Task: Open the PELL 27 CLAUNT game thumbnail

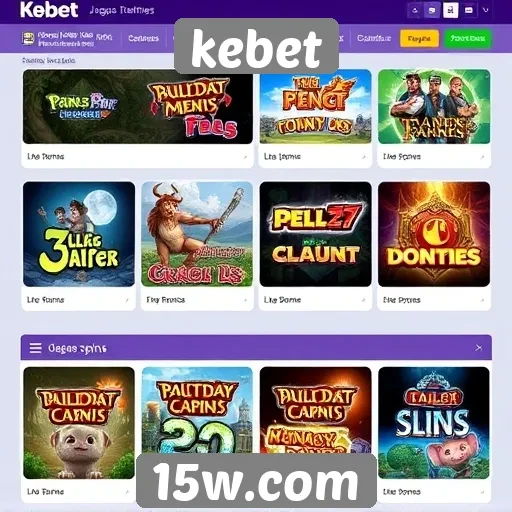Action: (x=315, y=234)
